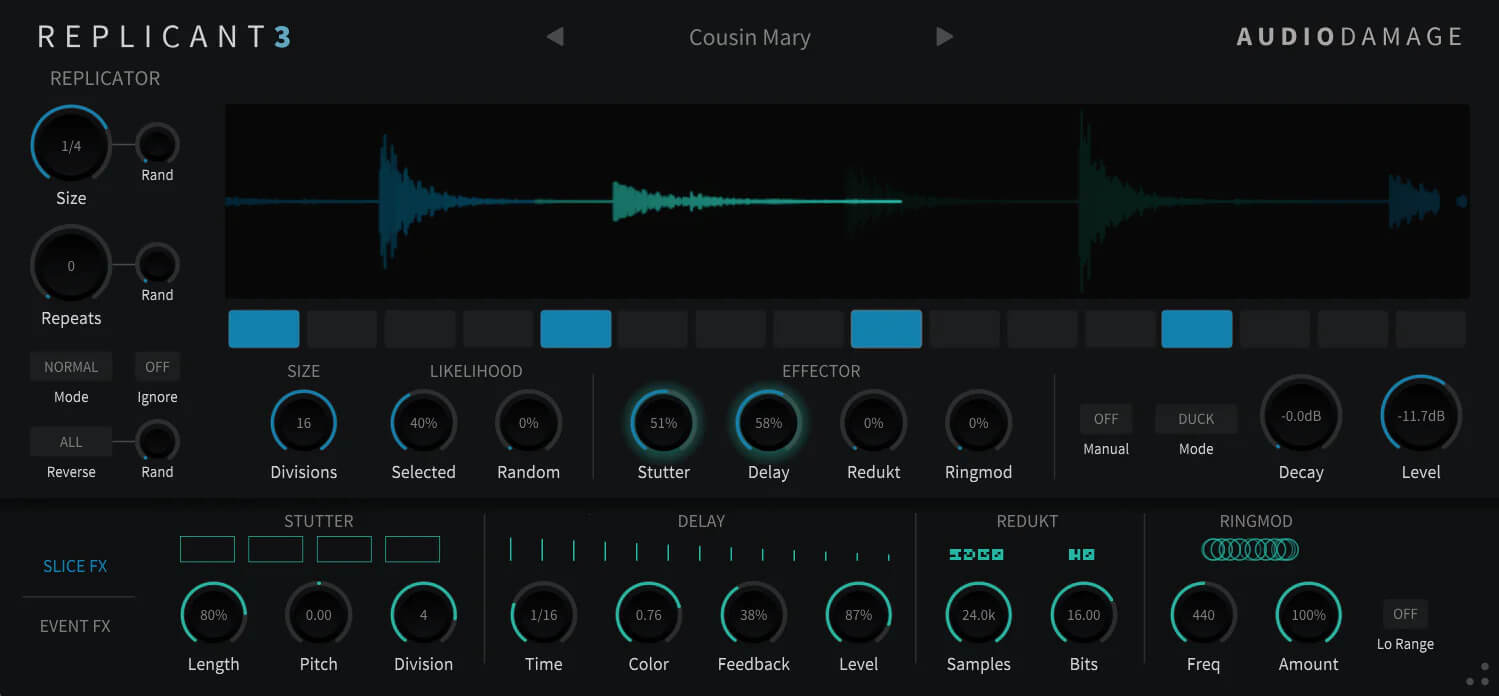The height and width of the screenshot is (696, 1499).
Task: Click the Divisions knob under SIZE
Action: [x=303, y=422]
